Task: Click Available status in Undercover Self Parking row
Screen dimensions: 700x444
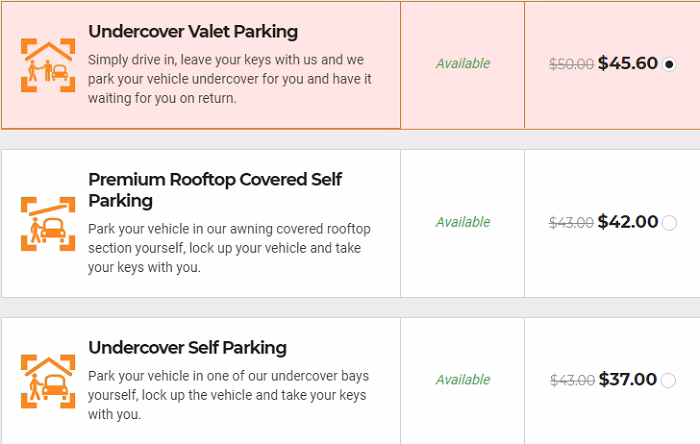Action: (x=463, y=380)
